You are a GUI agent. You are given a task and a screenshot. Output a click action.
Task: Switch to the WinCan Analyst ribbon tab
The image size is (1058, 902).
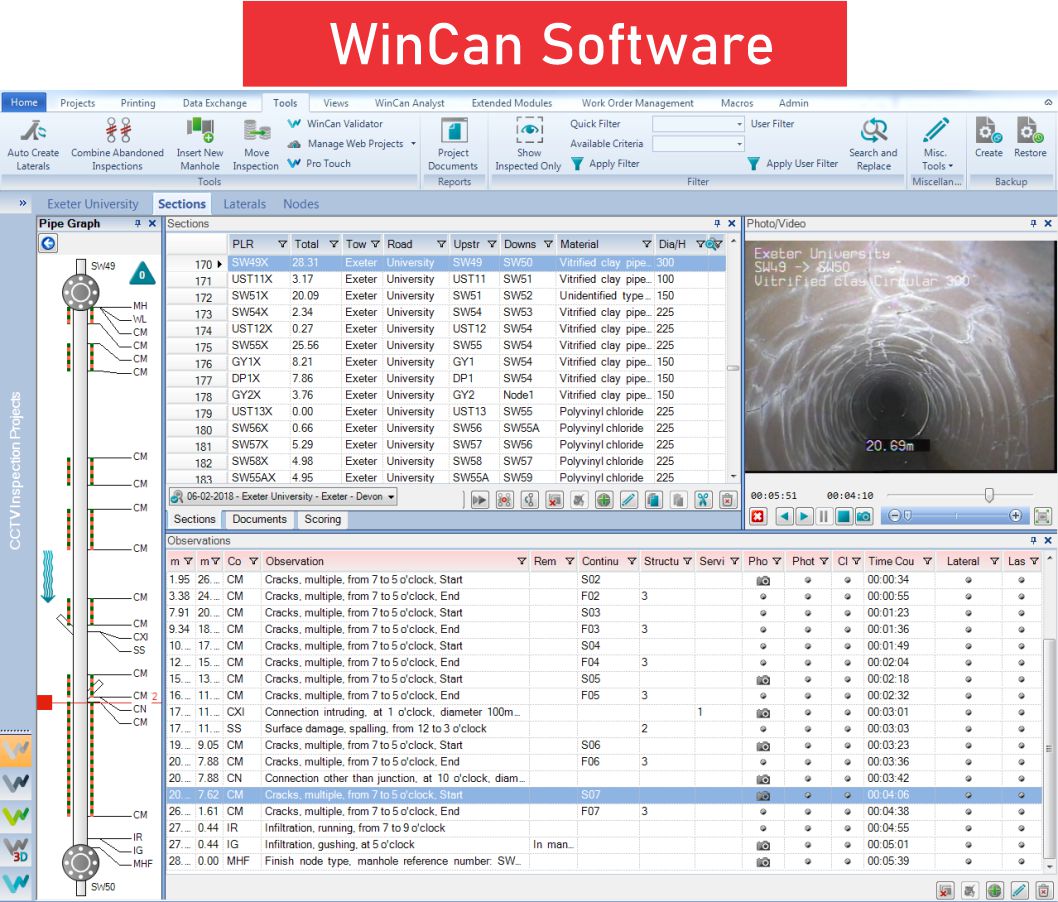[x=410, y=103]
